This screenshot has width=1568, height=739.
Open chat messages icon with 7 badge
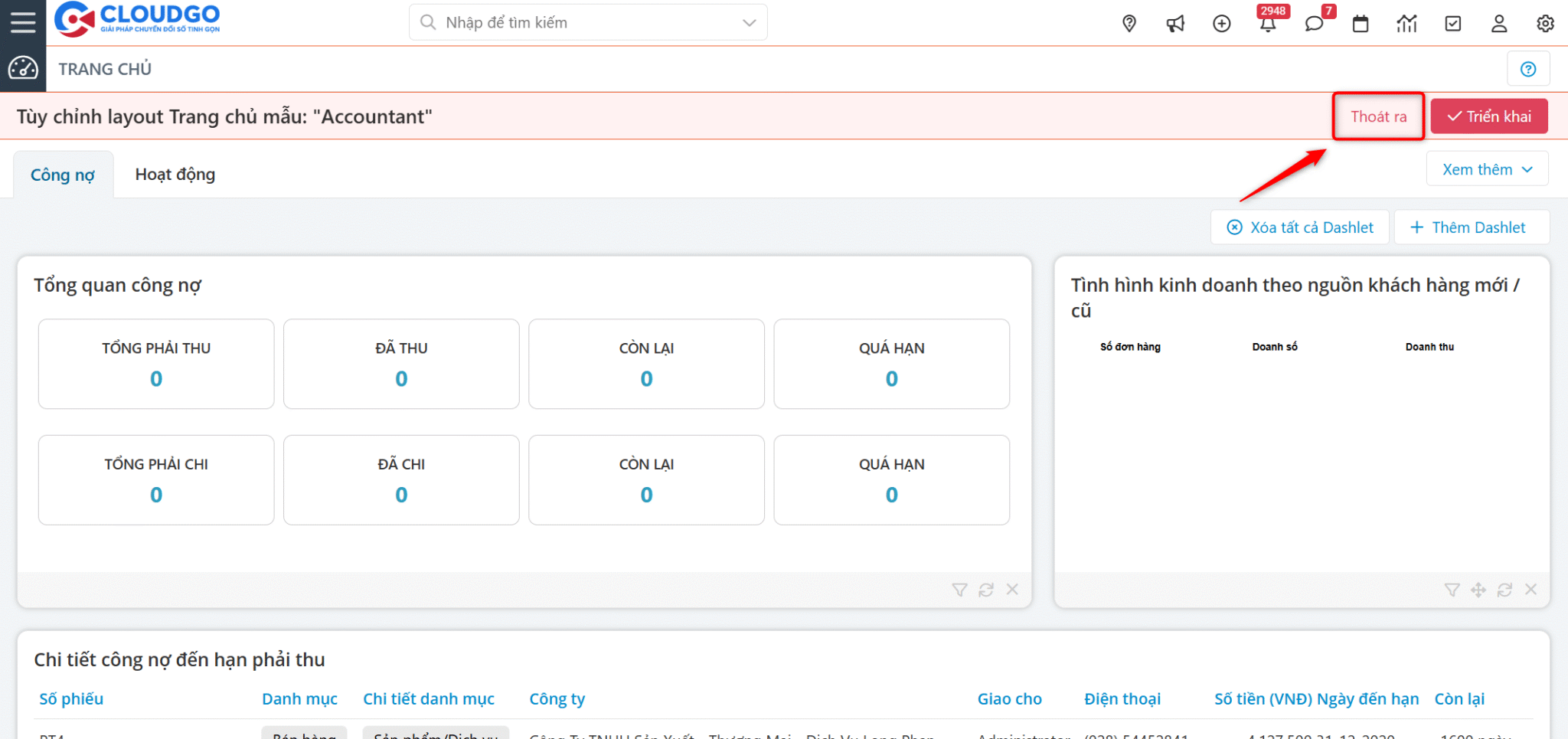click(1315, 22)
